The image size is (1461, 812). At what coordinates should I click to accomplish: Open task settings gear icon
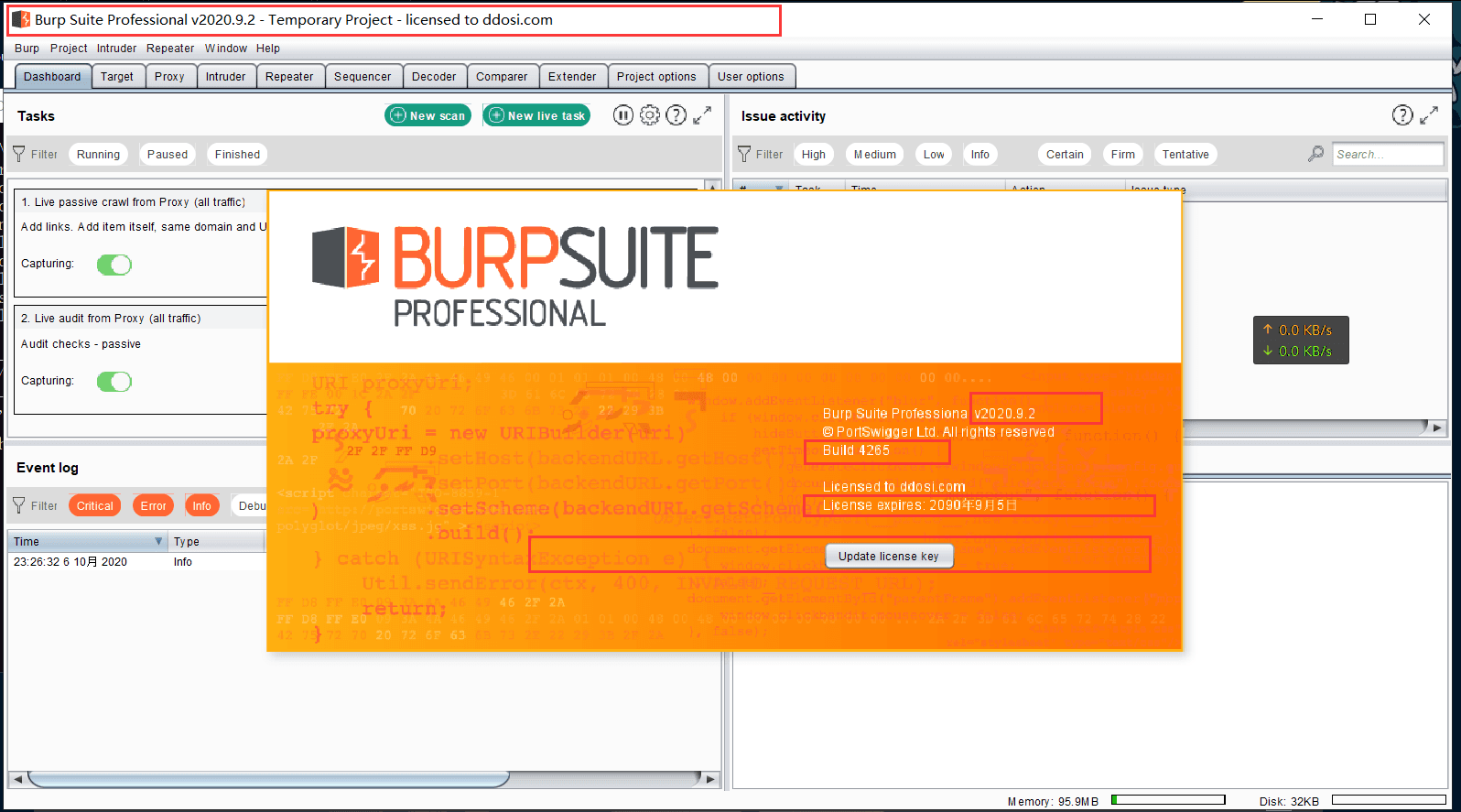(649, 115)
